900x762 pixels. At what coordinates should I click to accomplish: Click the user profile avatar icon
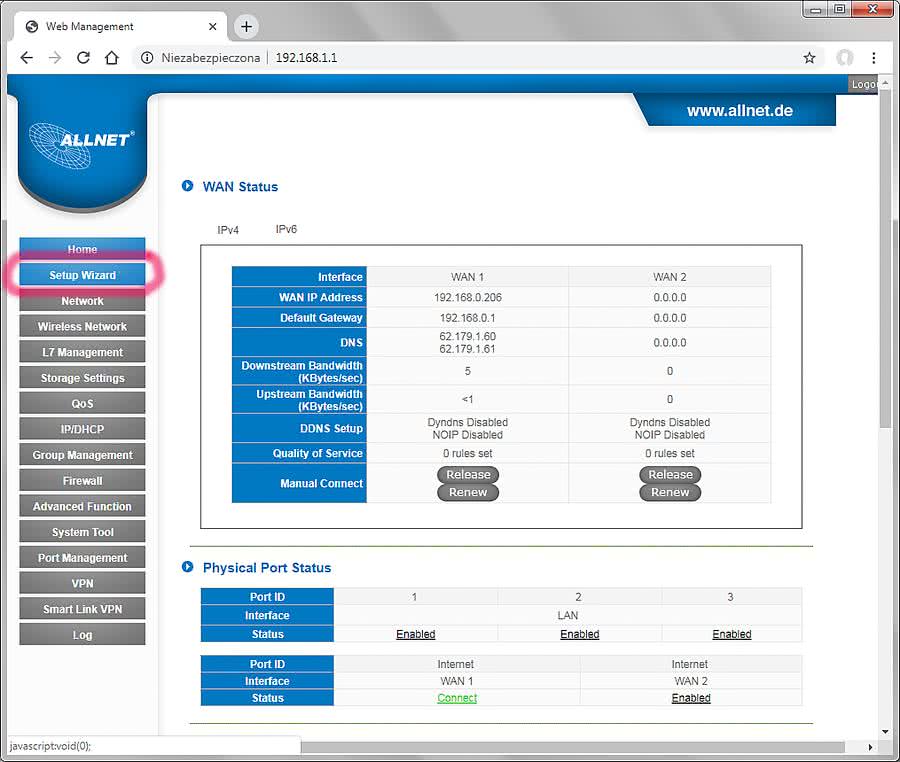[x=845, y=58]
